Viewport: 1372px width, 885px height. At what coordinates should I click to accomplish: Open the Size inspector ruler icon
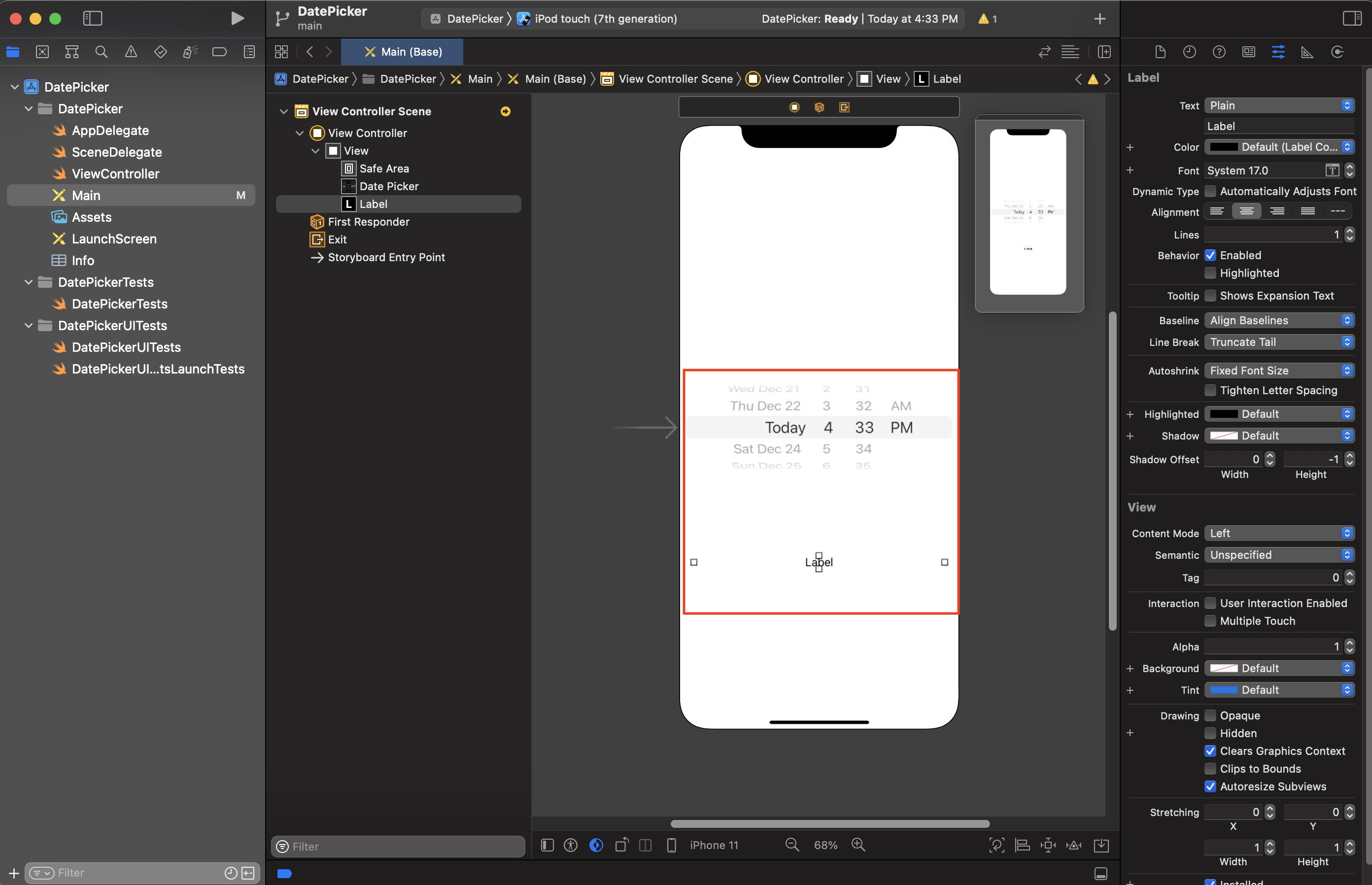tap(1307, 52)
